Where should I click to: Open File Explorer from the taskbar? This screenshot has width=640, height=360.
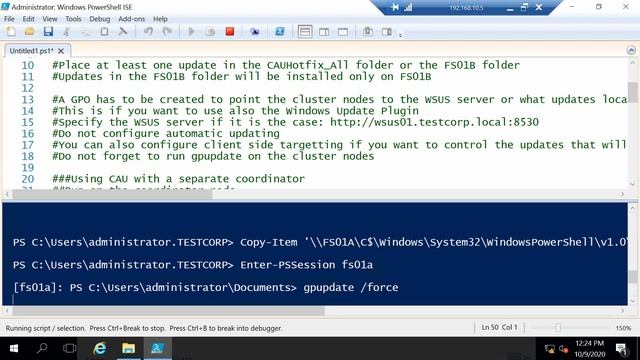pos(129,348)
